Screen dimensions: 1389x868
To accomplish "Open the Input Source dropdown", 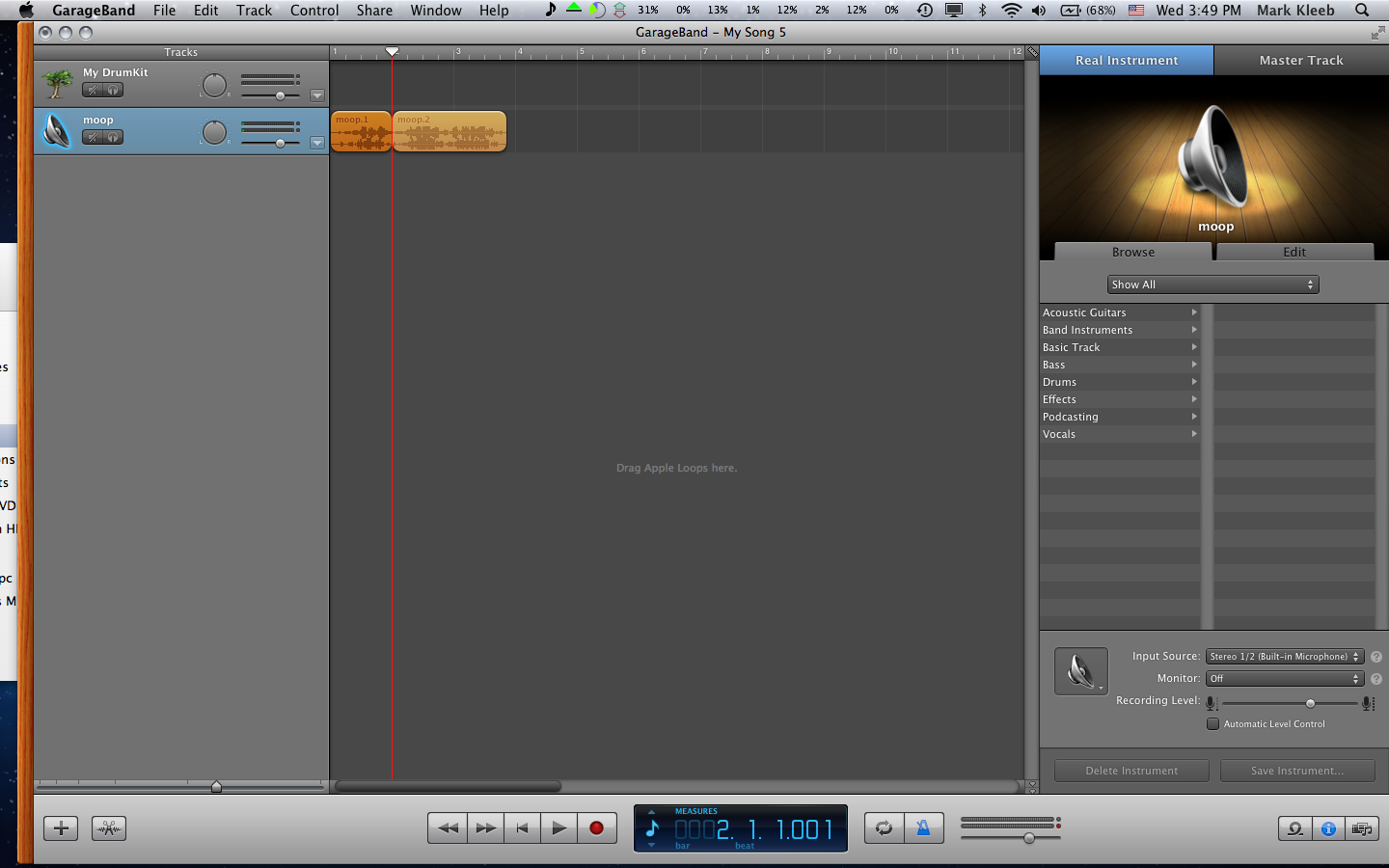I will tap(1285, 657).
